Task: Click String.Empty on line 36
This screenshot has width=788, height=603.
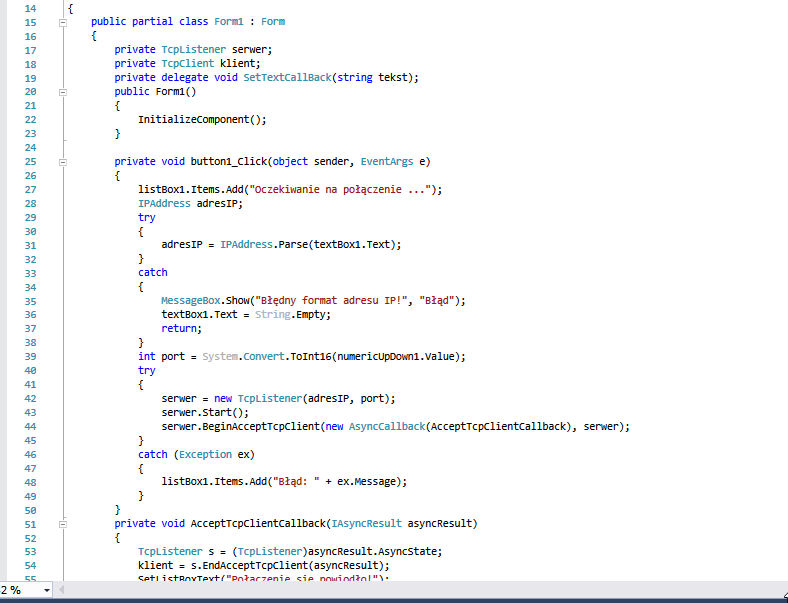Action: pos(290,315)
